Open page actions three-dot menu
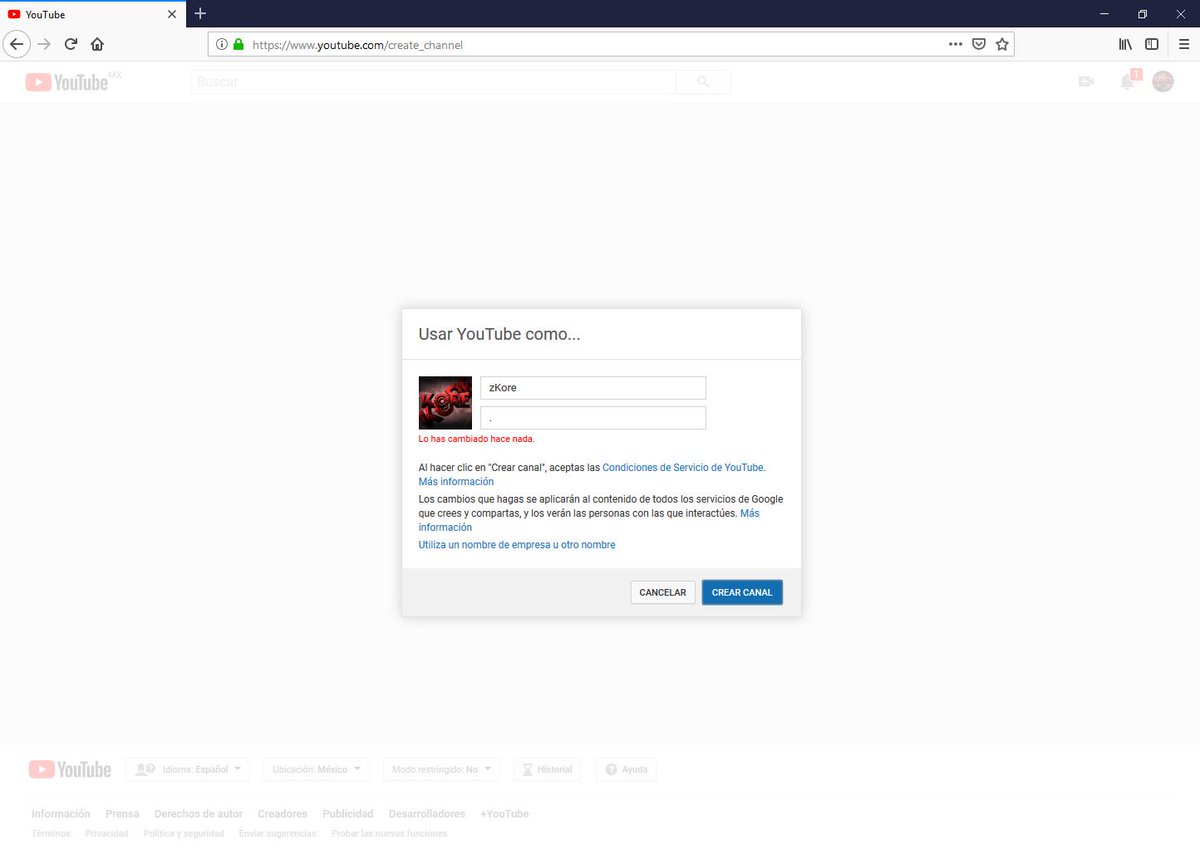Viewport: 1200px width, 864px height. click(956, 44)
